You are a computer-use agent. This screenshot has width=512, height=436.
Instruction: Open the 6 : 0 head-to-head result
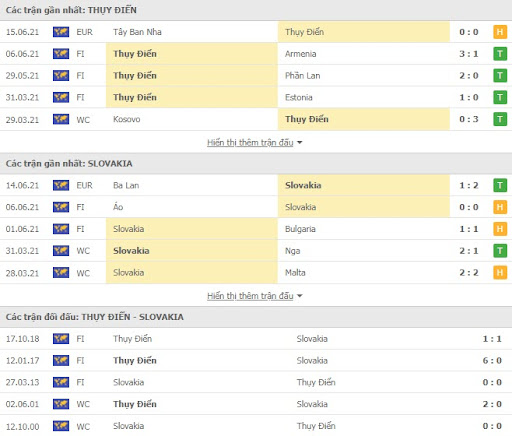tap(492, 361)
